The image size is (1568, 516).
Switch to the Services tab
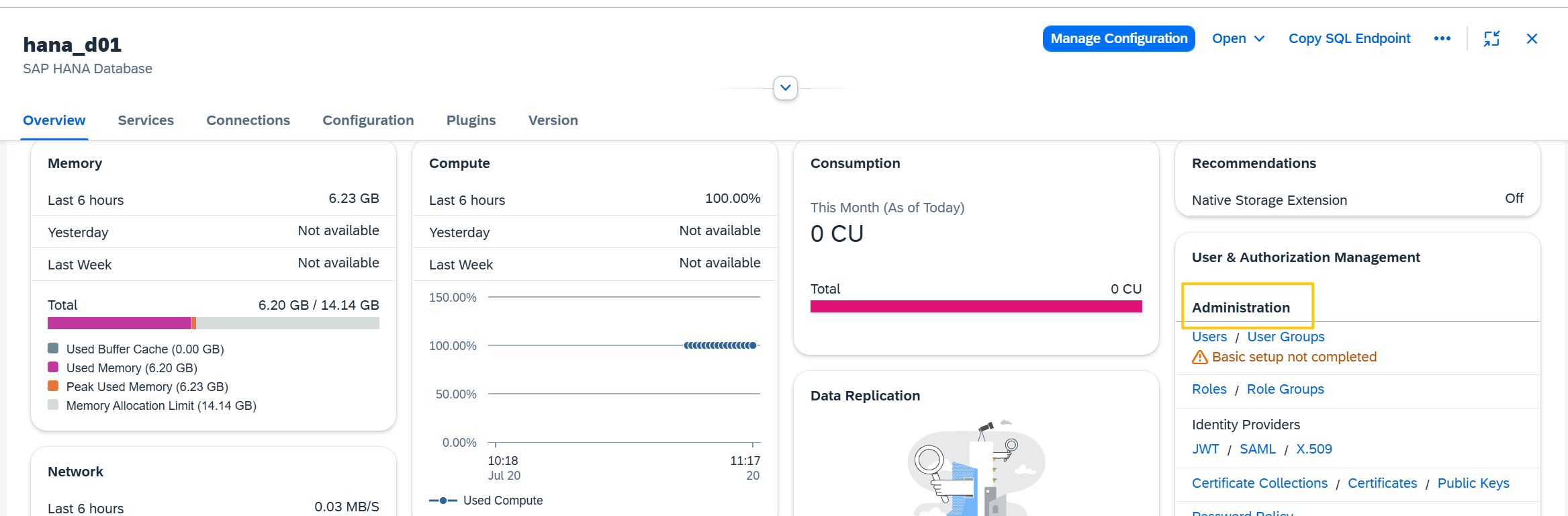[146, 120]
